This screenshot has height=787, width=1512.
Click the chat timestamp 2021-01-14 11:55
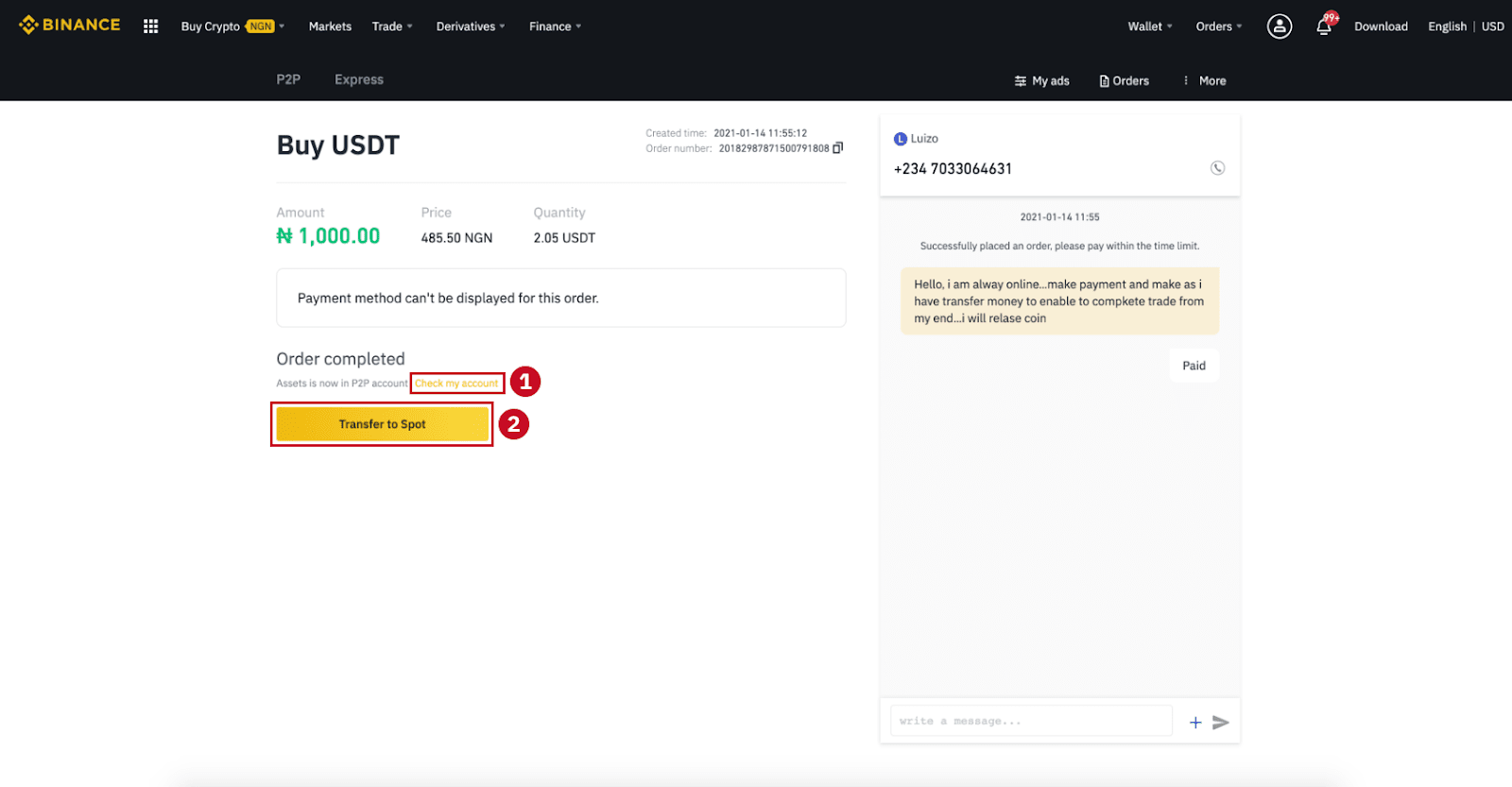[1059, 217]
